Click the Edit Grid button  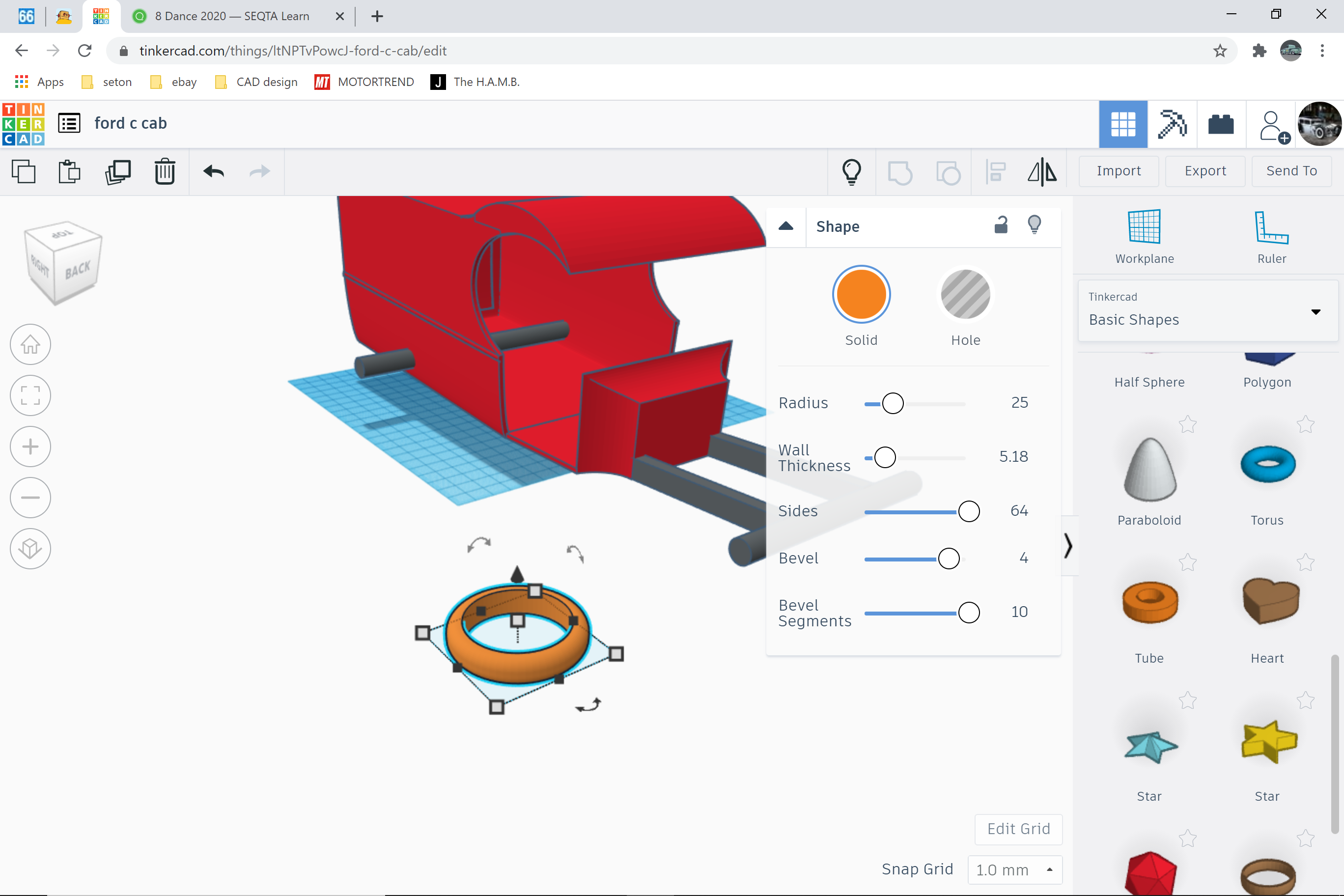1018,829
